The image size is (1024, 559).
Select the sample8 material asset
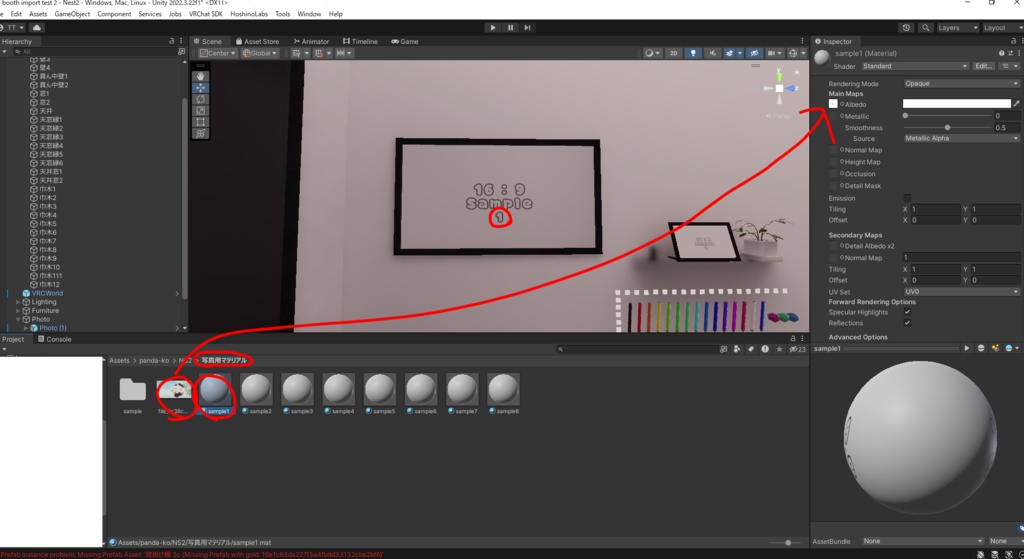[x=504, y=394]
